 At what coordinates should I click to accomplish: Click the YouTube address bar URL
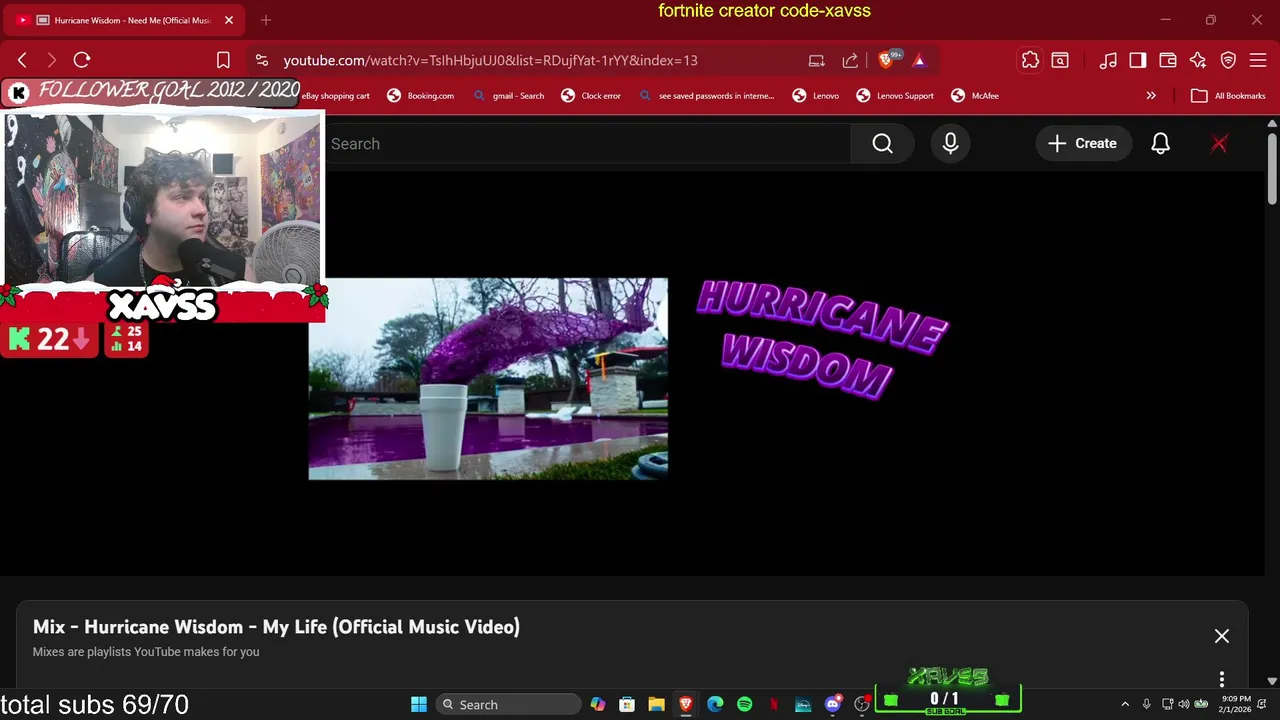tap(490, 60)
